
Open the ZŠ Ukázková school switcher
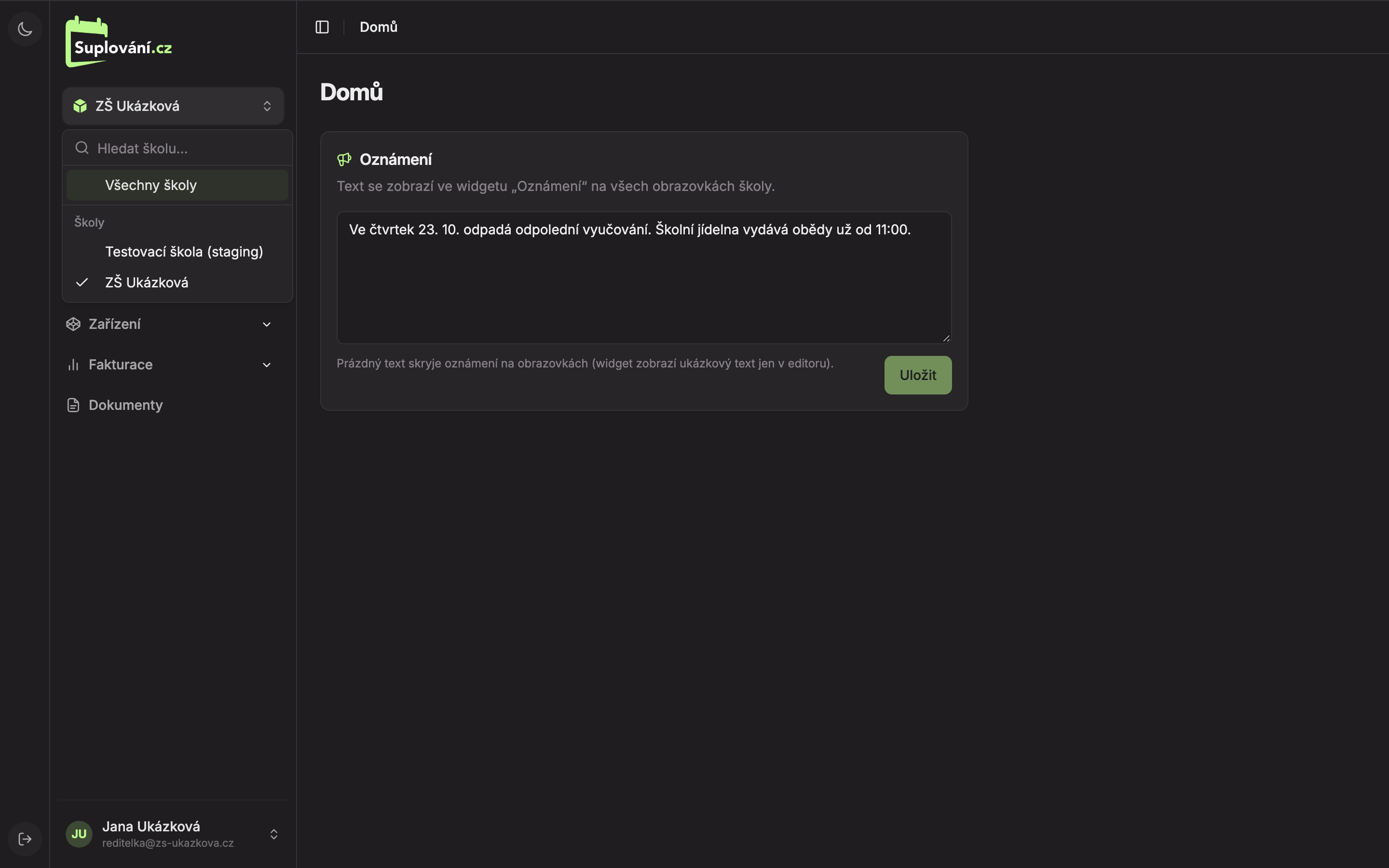pos(173,106)
